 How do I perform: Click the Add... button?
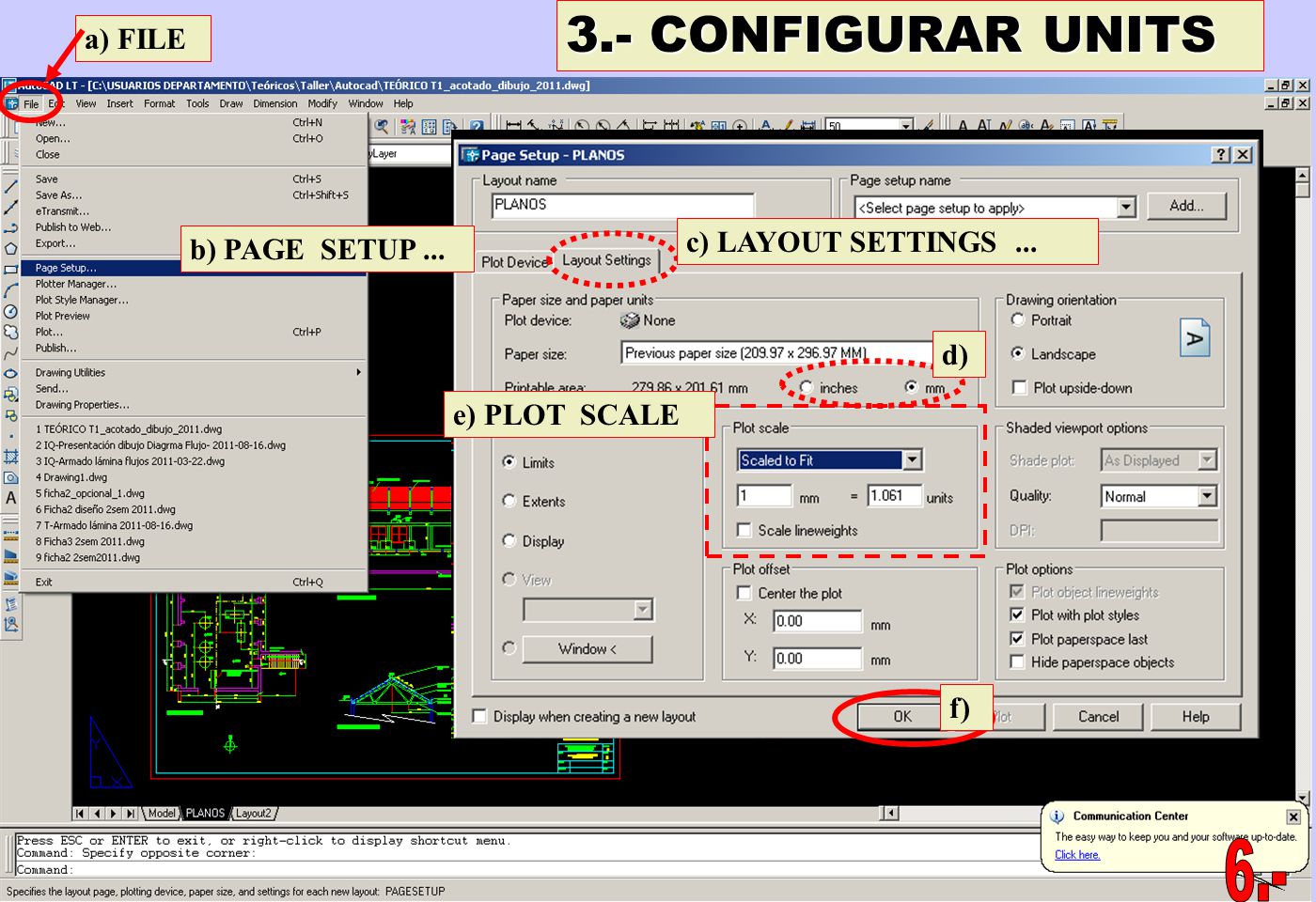pos(1186,206)
